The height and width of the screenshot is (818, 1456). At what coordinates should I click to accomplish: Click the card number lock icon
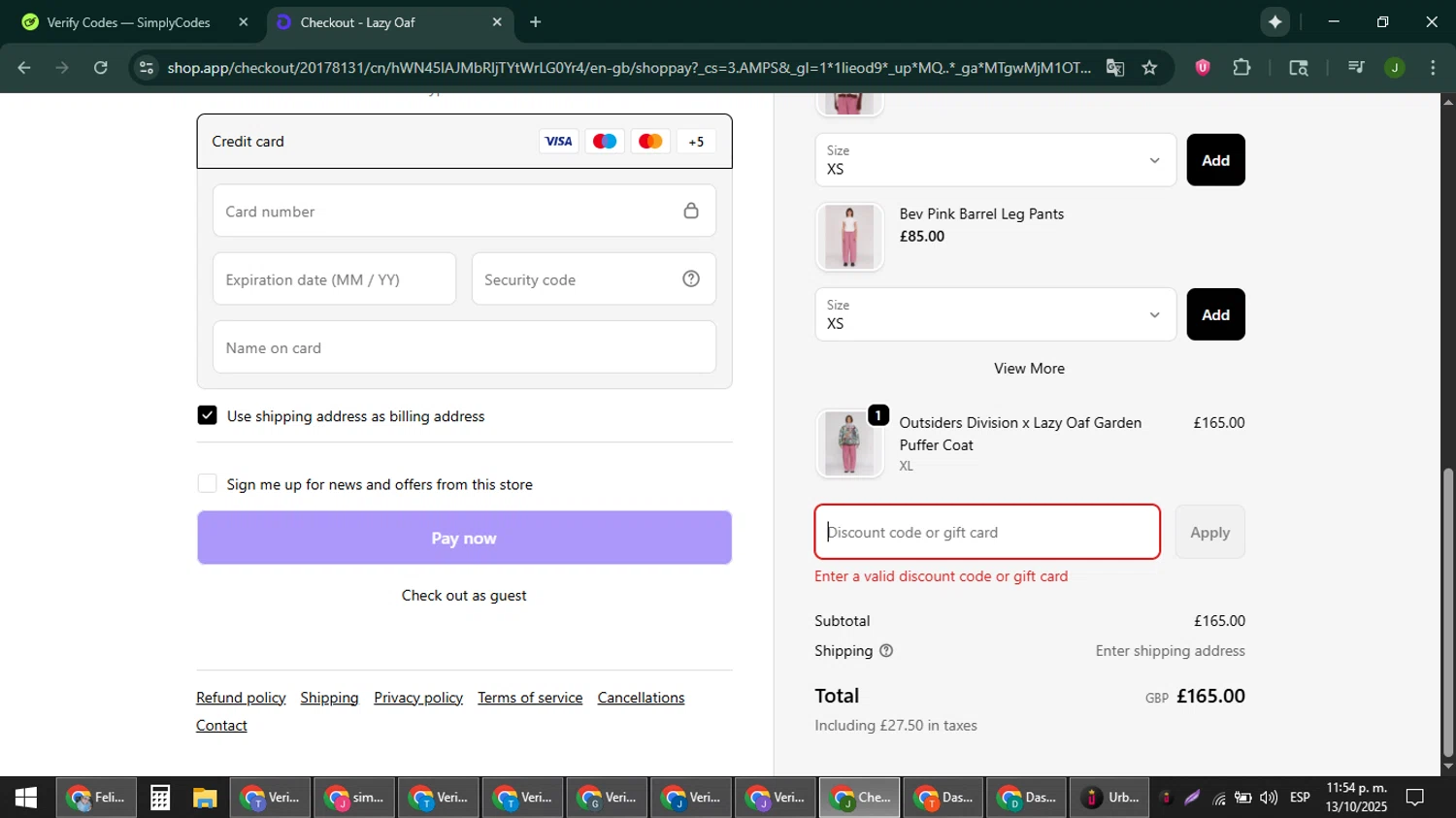(x=691, y=211)
